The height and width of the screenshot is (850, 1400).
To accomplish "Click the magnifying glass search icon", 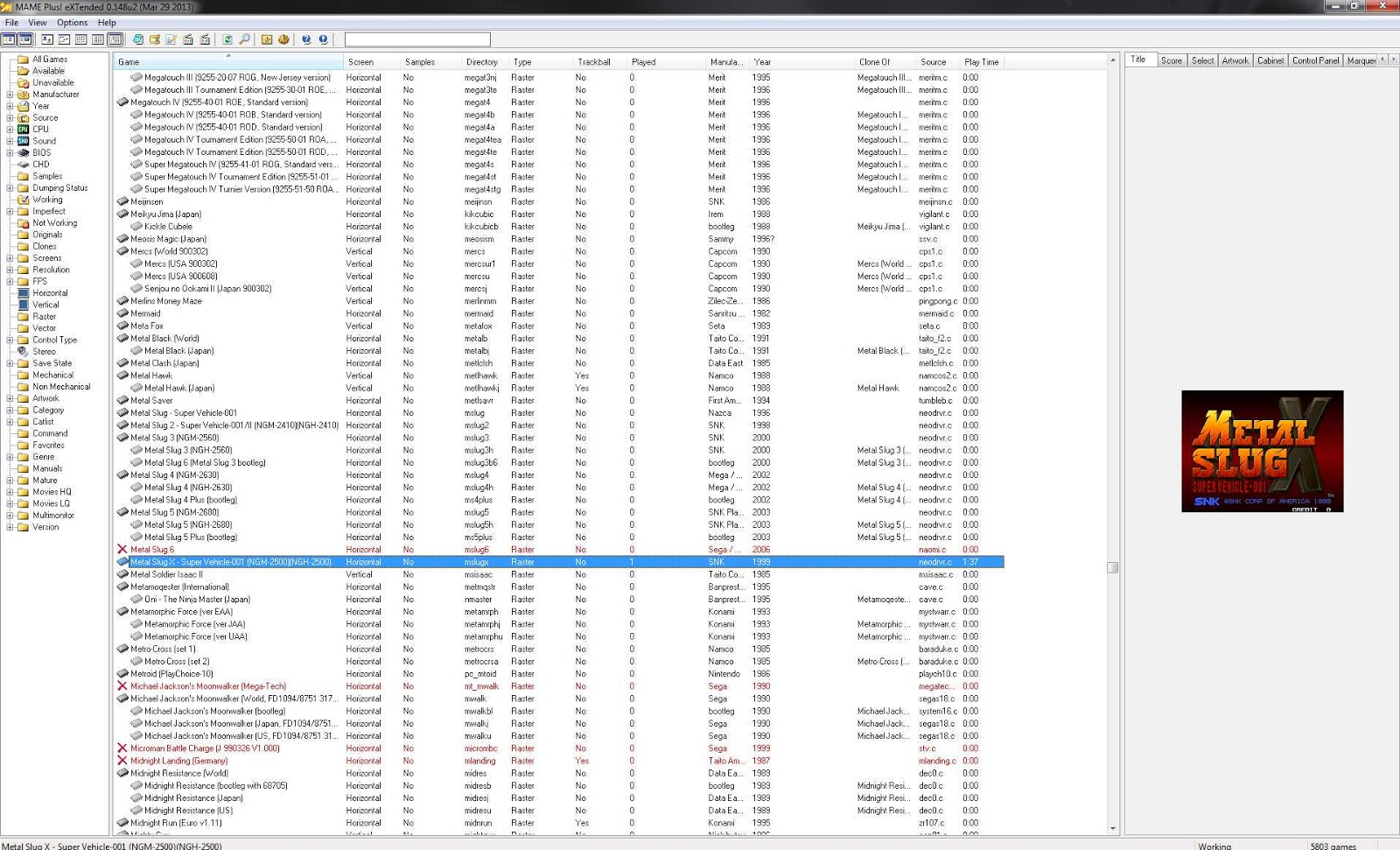I will click(244, 39).
